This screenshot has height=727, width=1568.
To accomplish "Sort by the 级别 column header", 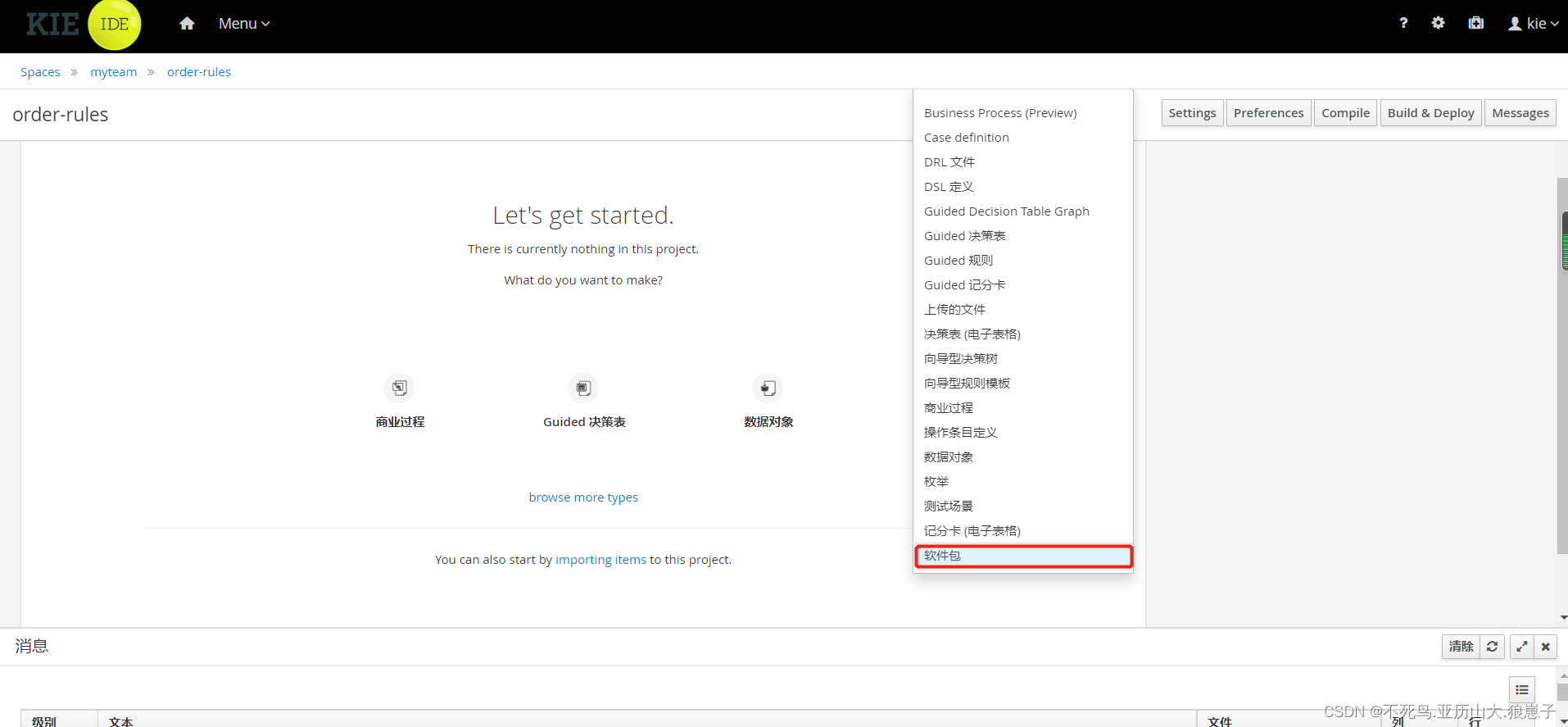I will pos(59,719).
